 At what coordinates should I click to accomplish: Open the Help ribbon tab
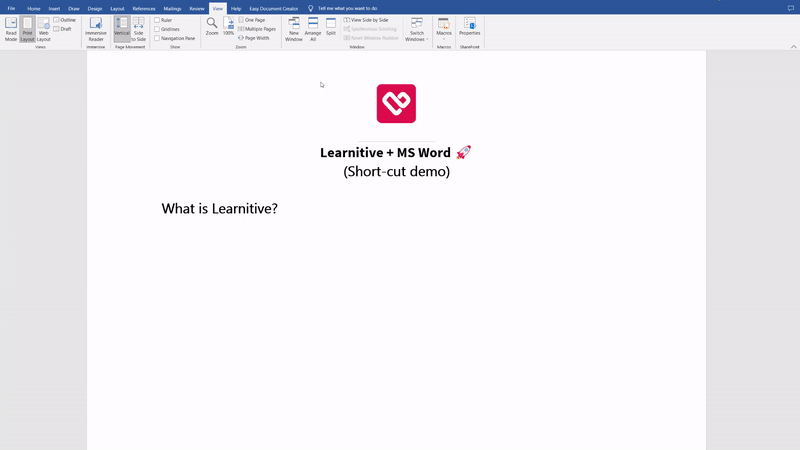(236, 9)
